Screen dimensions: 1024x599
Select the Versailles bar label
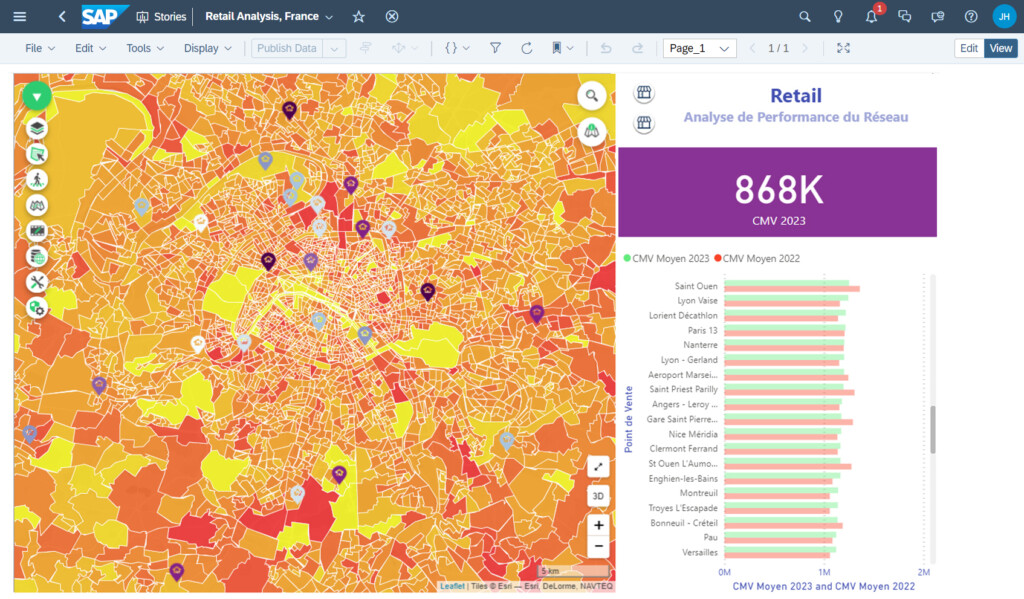coord(700,553)
